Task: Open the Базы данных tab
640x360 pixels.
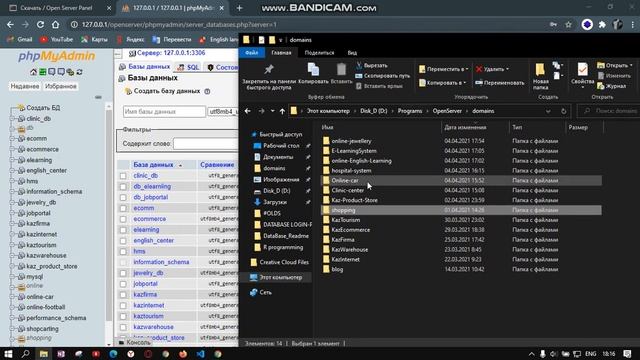Action: click(x=144, y=67)
